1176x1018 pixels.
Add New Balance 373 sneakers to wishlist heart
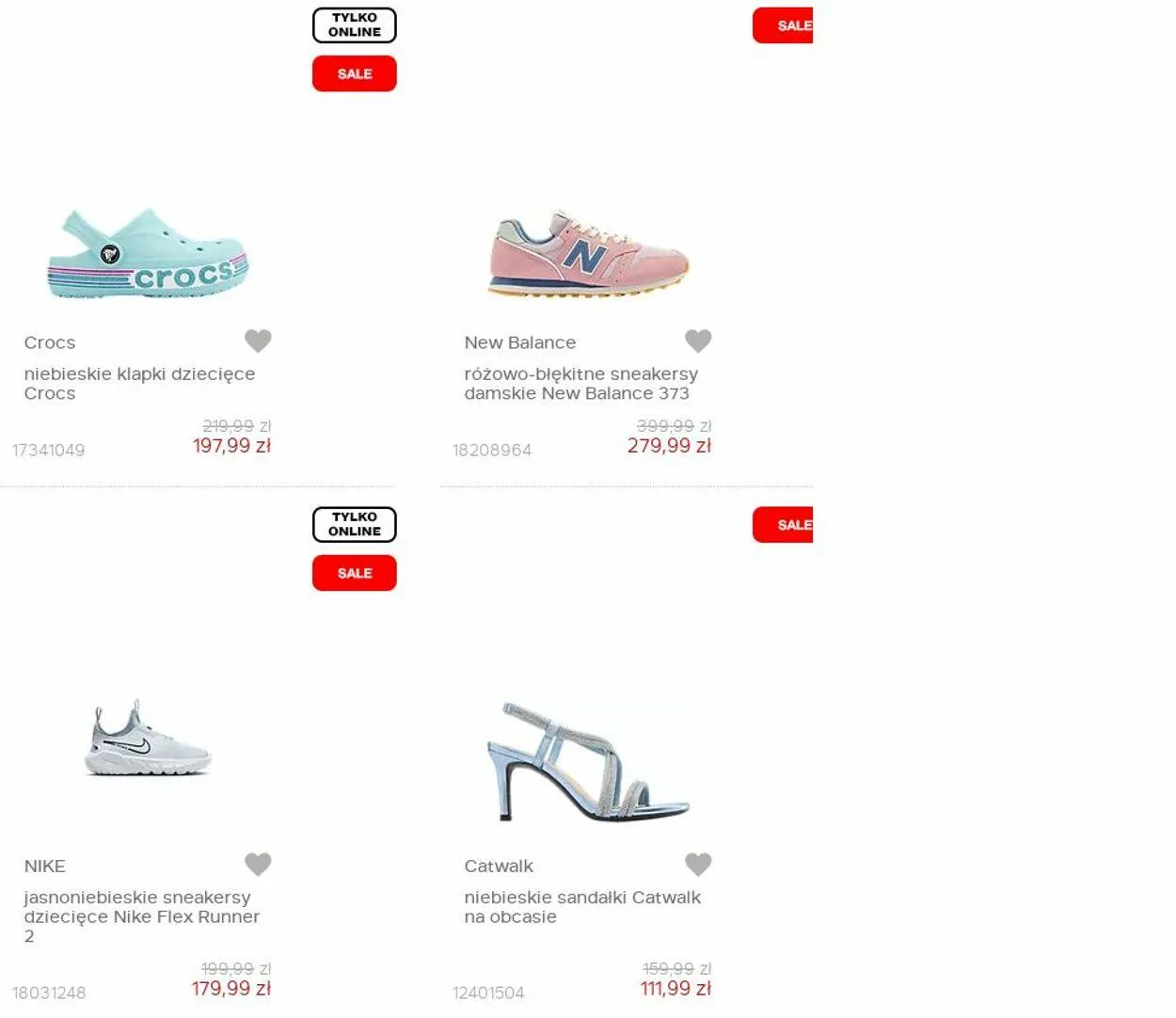(x=698, y=341)
